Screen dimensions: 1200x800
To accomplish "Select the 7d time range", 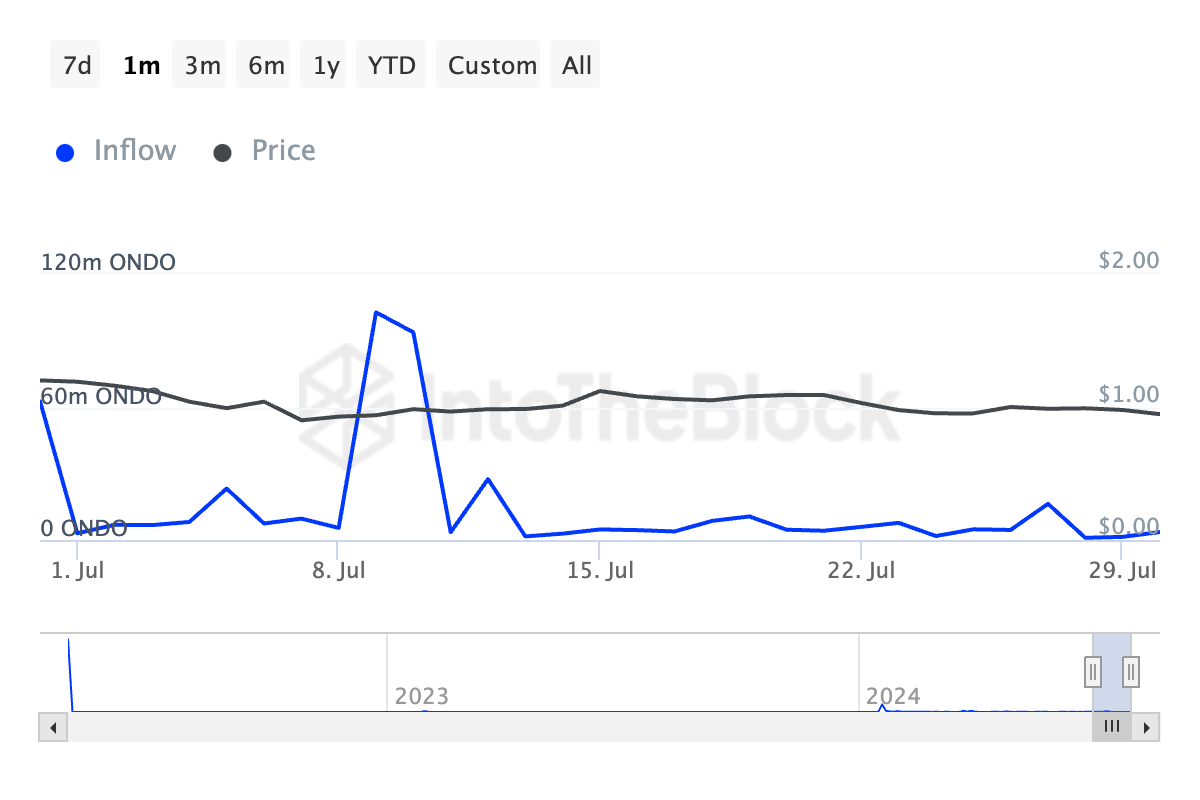I will point(76,66).
